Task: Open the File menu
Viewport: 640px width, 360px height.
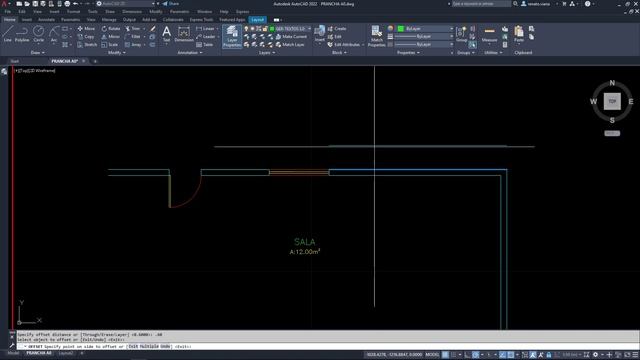Action: point(8,12)
